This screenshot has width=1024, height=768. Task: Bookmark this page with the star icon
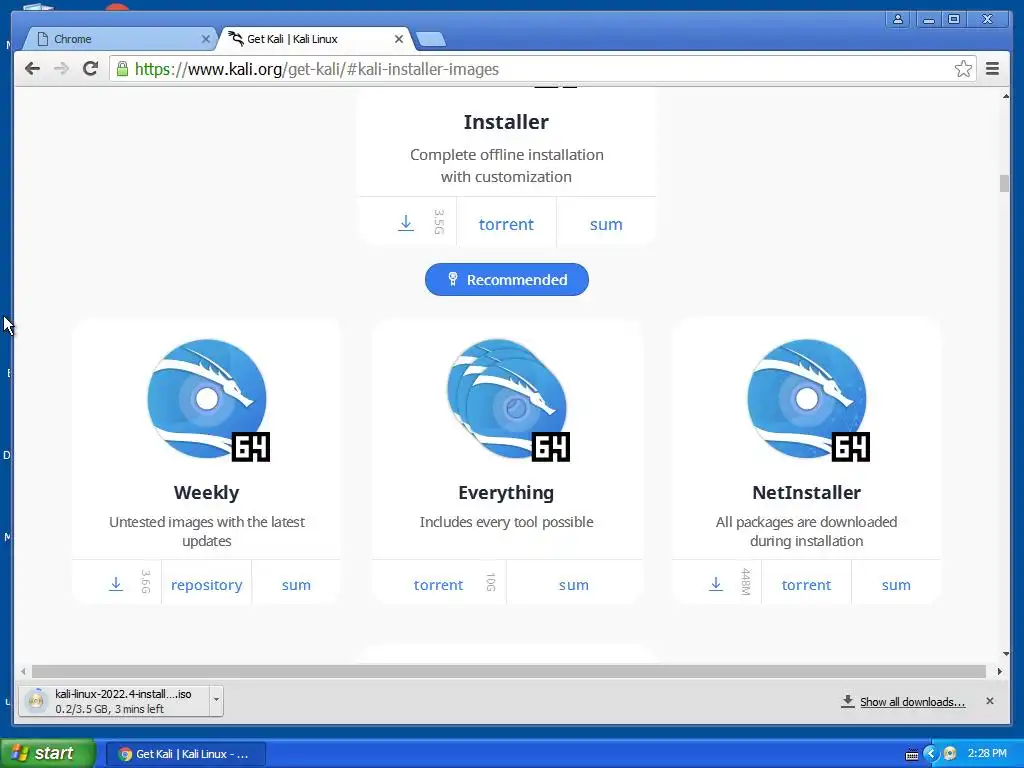tap(963, 69)
